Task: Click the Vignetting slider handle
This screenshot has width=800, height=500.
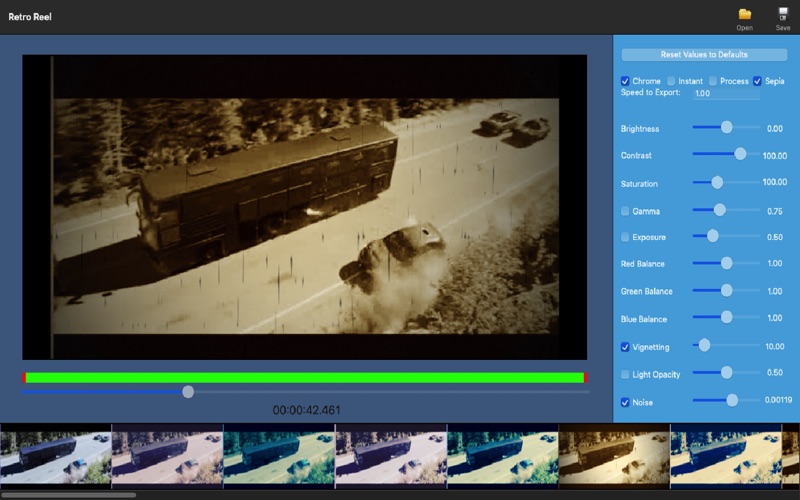Action: coord(704,345)
